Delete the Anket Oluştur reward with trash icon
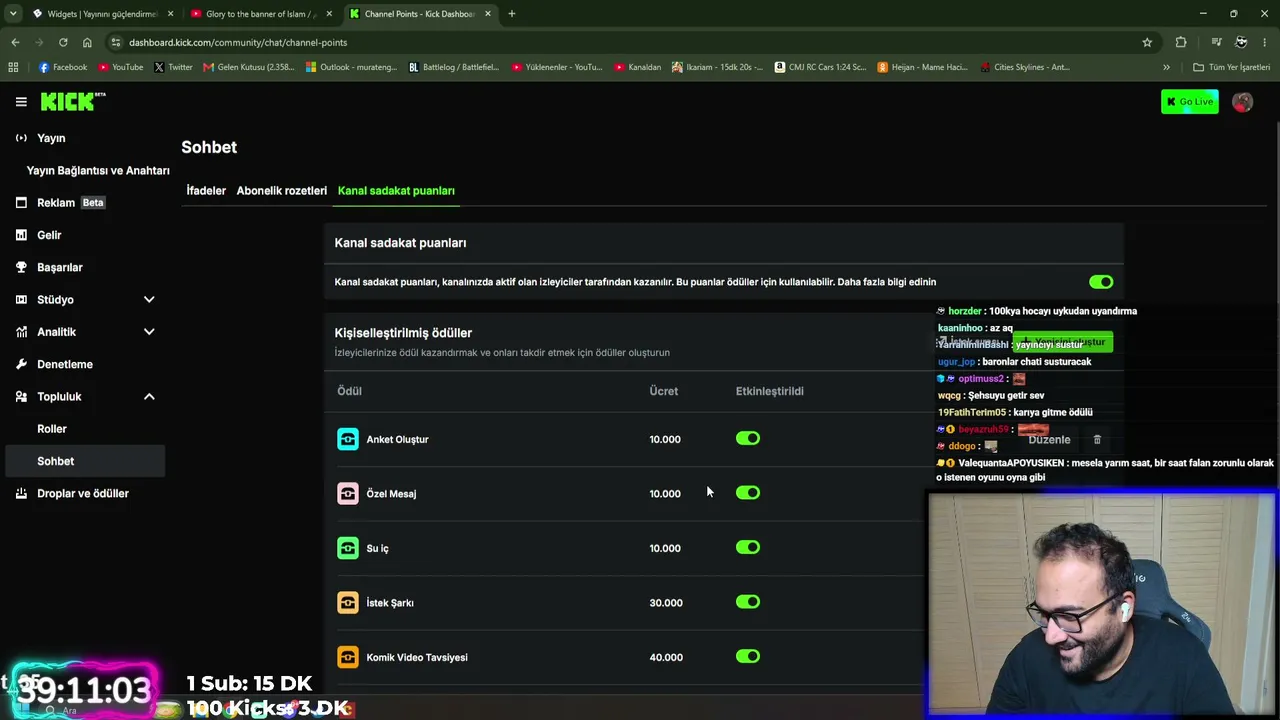1280x720 pixels. click(1097, 439)
